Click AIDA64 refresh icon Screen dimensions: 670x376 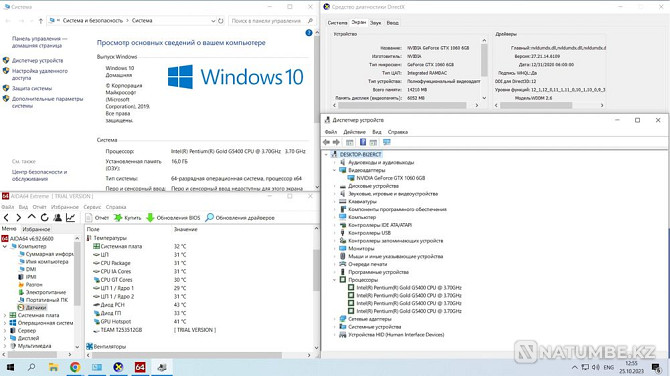coord(44,217)
